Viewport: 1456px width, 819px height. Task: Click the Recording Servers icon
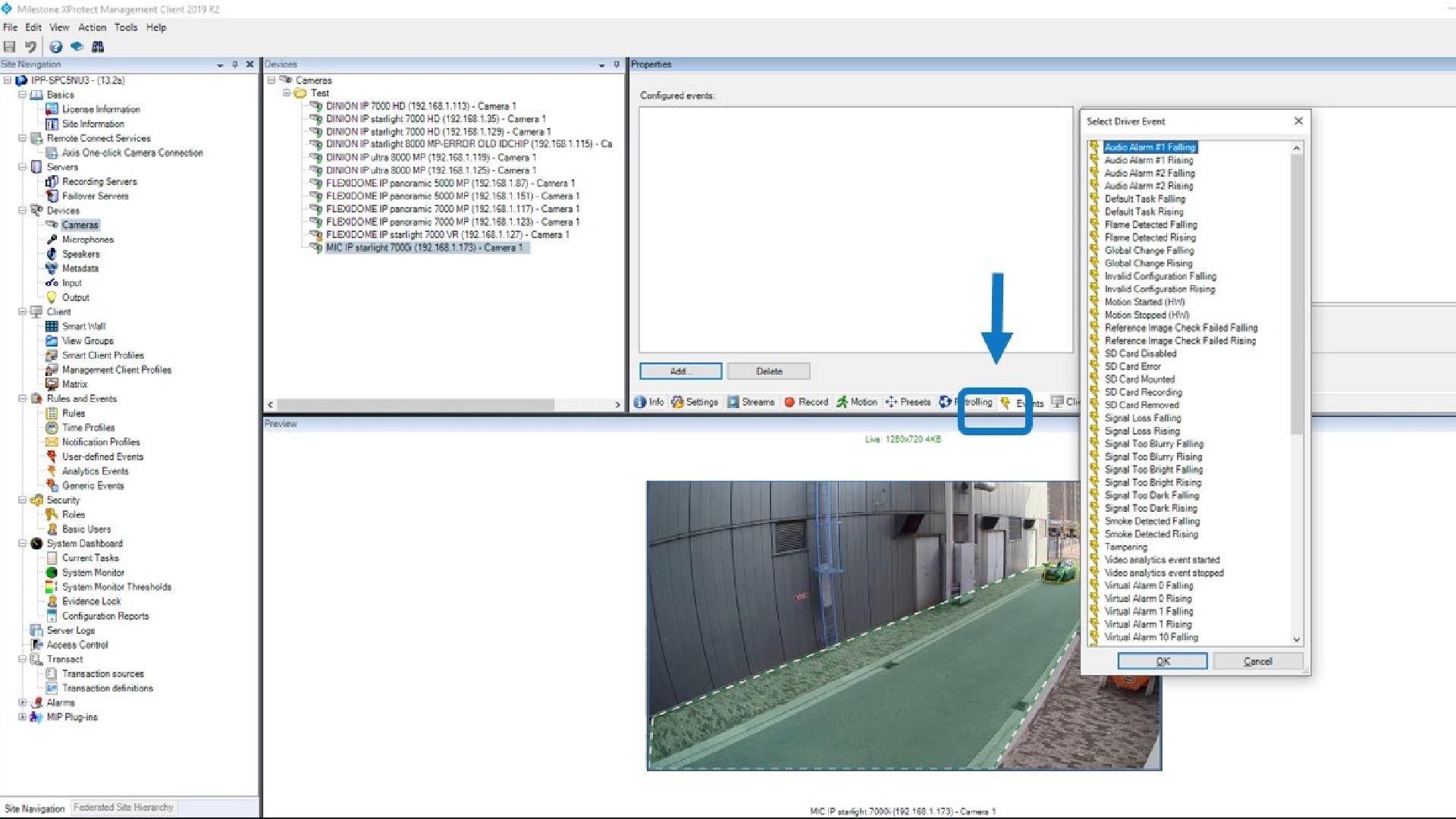pos(52,181)
